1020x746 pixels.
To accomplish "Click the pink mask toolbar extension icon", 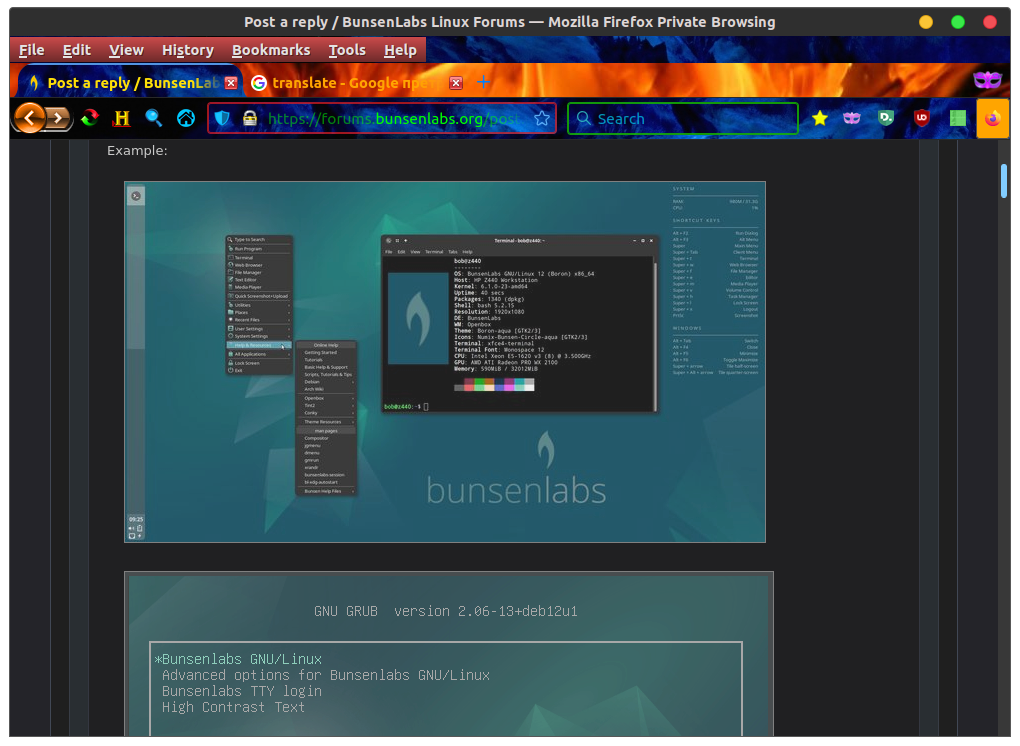I will click(852, 118).
